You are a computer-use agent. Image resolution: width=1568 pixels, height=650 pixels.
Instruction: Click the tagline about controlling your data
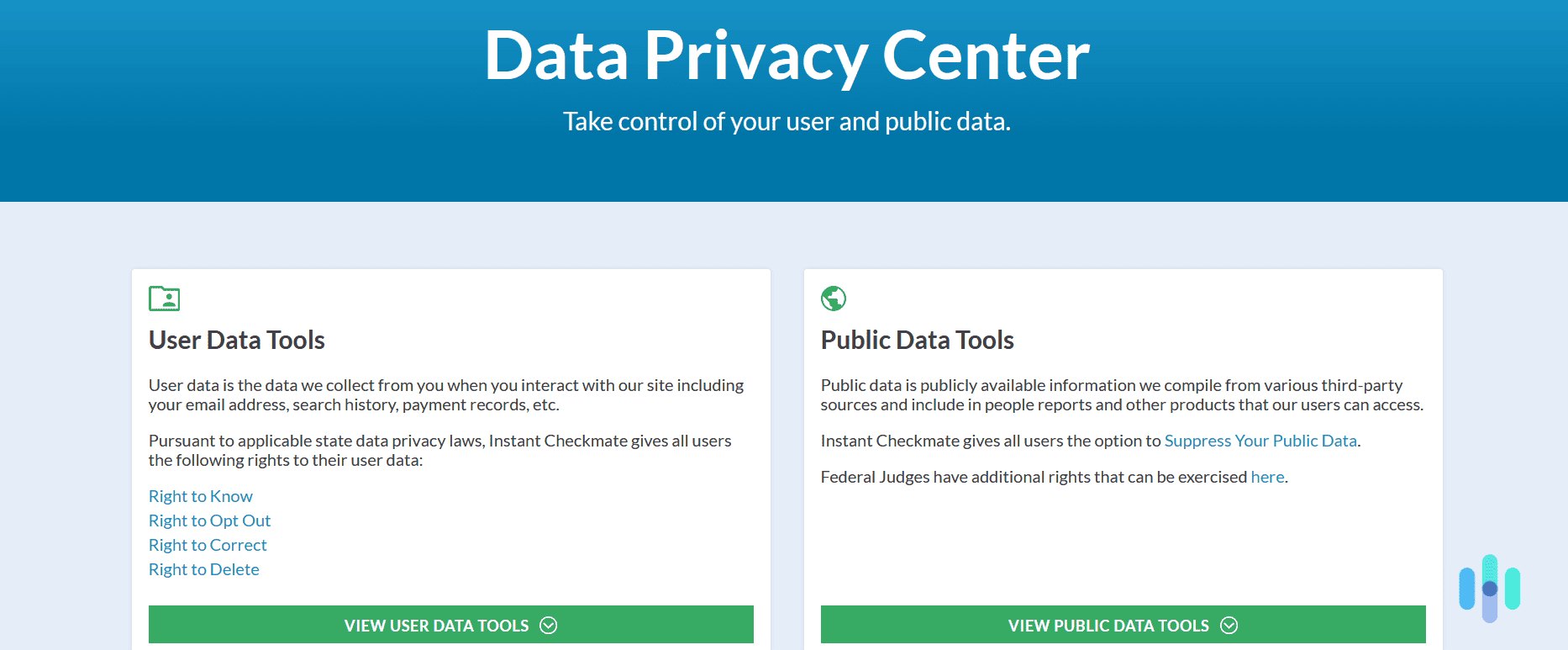[x=787, y=122]
